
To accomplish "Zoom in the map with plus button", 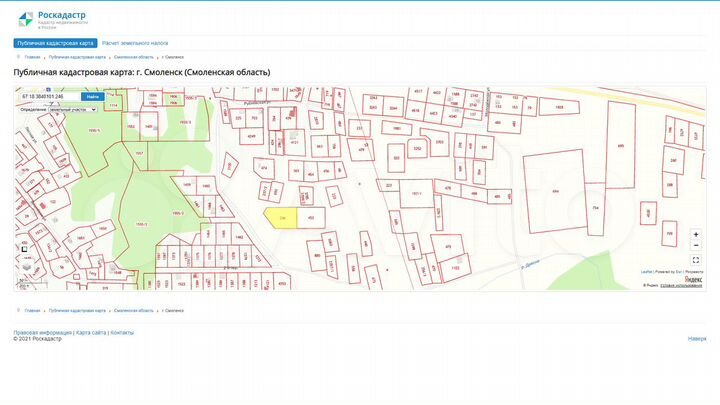I will click(x=696, y=235).
